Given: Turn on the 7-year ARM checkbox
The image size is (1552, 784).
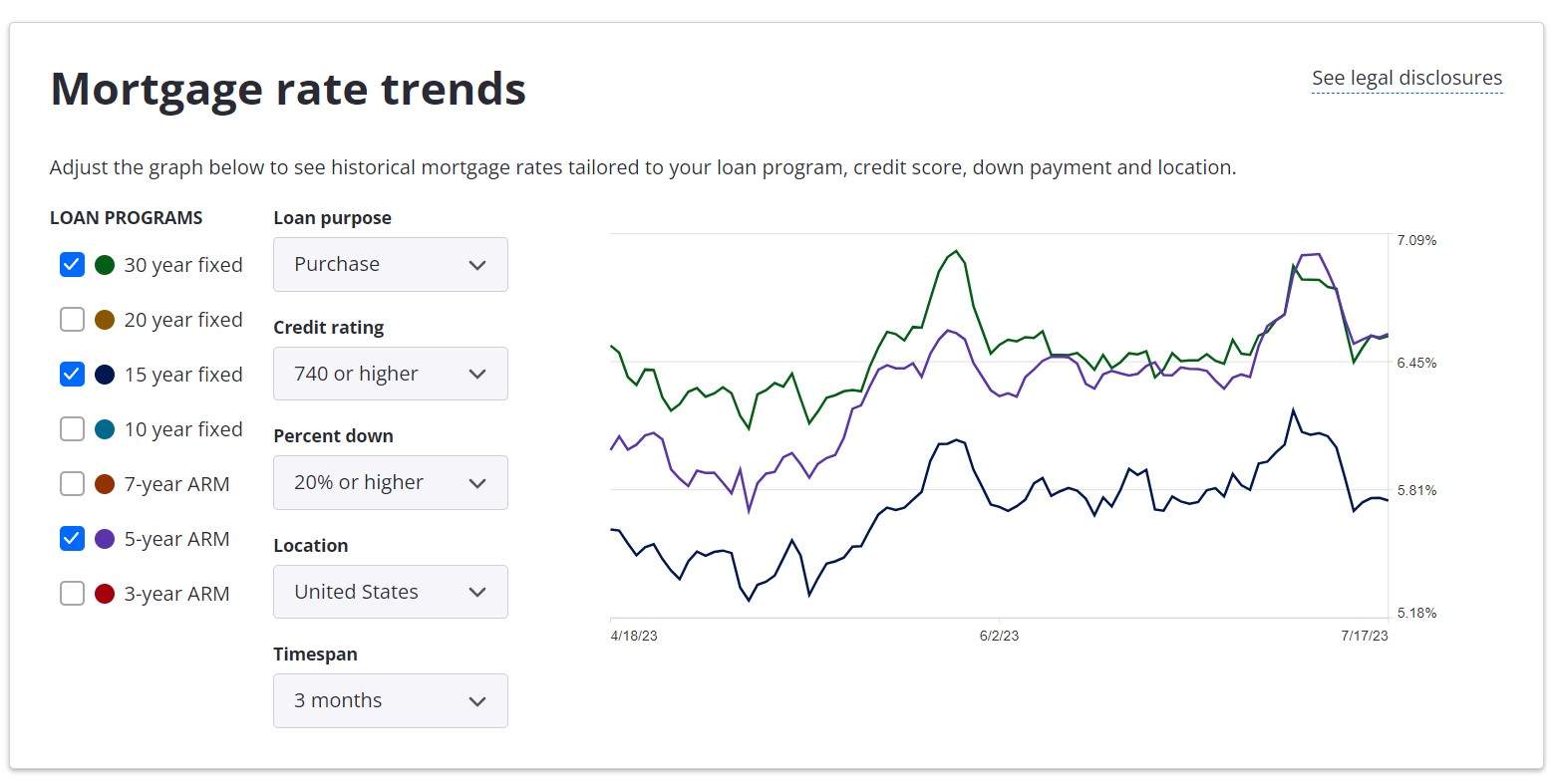Looking at the screenshot, I should 72,484.
